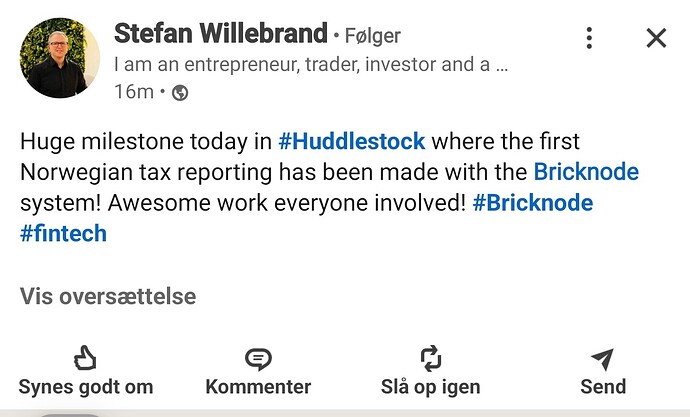Screen dimensions: 690x417
Task: Open the Stefan Willebrand name link
Action: (220, 33)
